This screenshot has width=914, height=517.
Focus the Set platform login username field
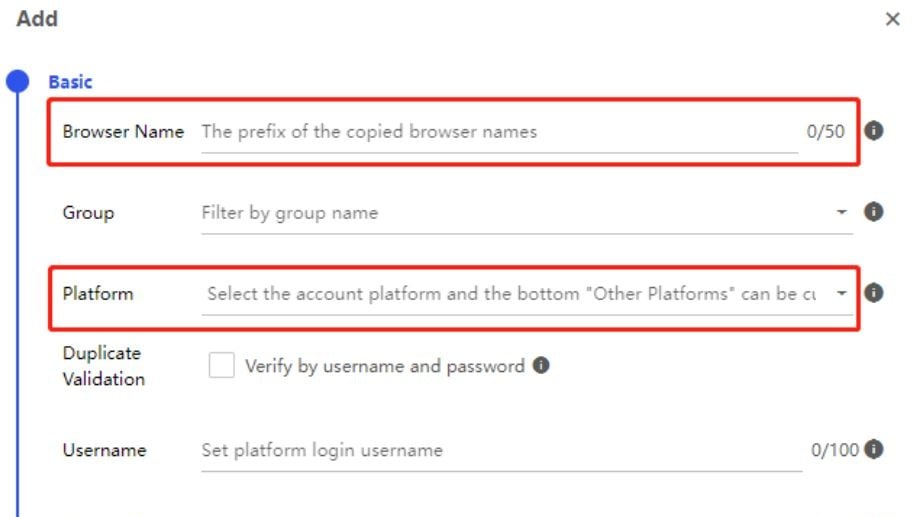(502, 450)
